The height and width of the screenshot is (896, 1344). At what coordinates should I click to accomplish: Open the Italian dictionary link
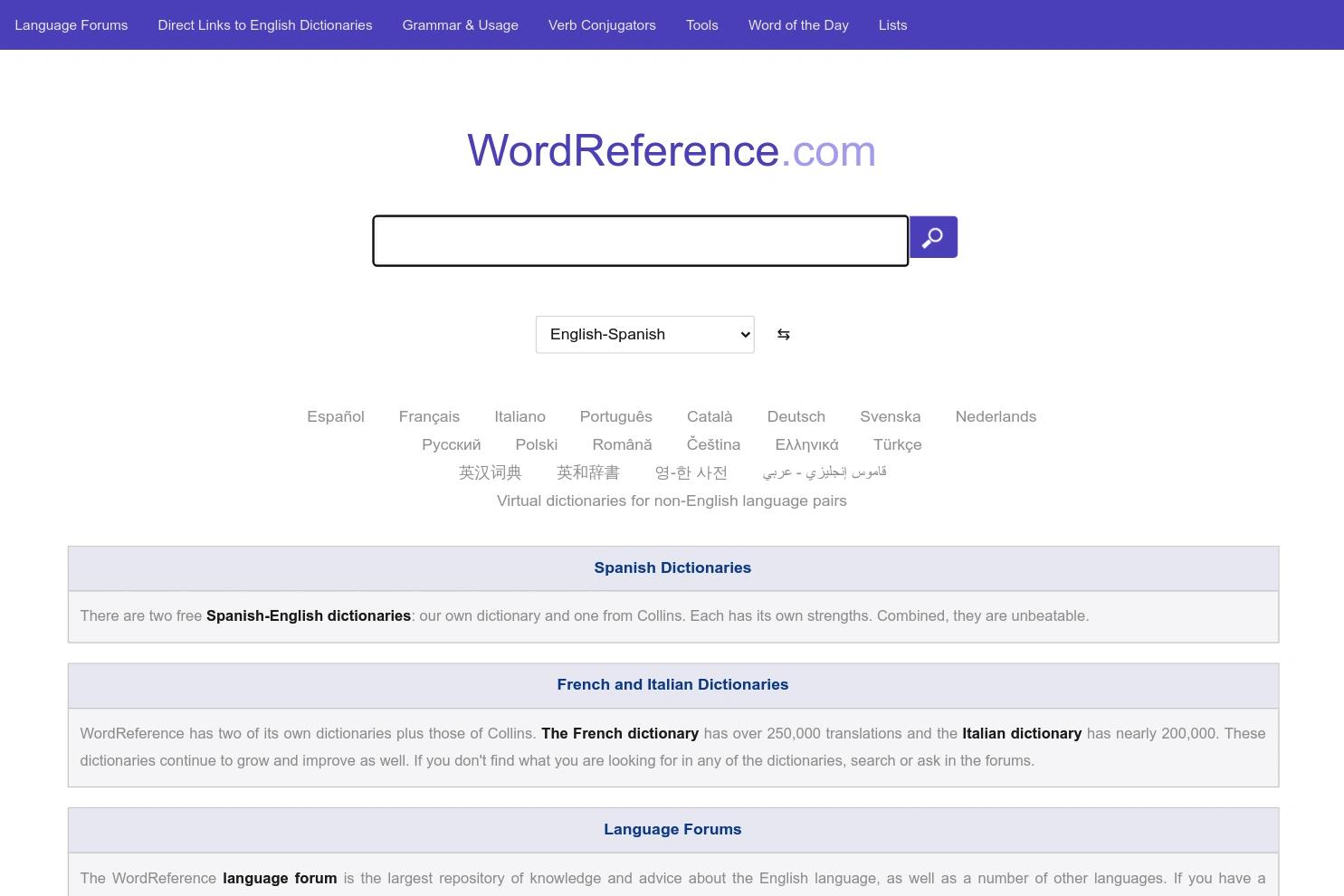click(1022, 734)
